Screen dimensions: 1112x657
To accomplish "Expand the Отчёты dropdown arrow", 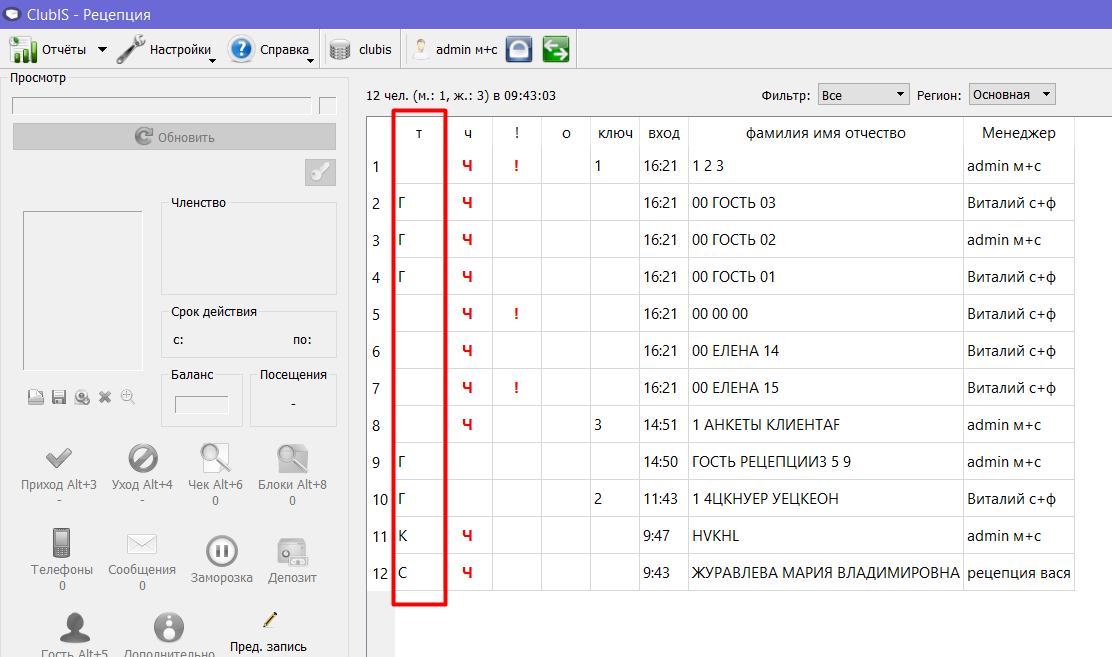I will click(x=102, y=50).
